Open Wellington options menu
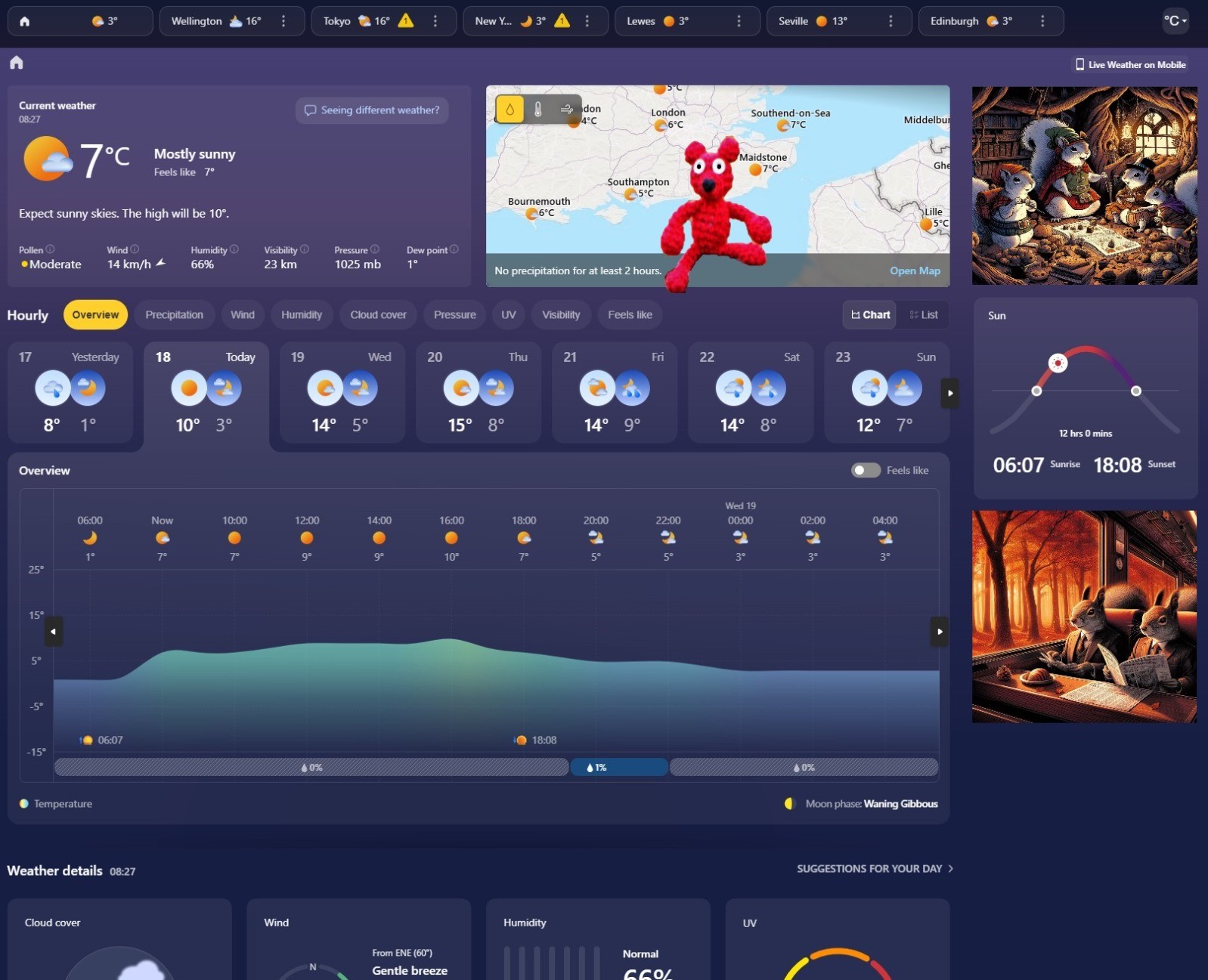1208x980 pixels. (283, 21)
